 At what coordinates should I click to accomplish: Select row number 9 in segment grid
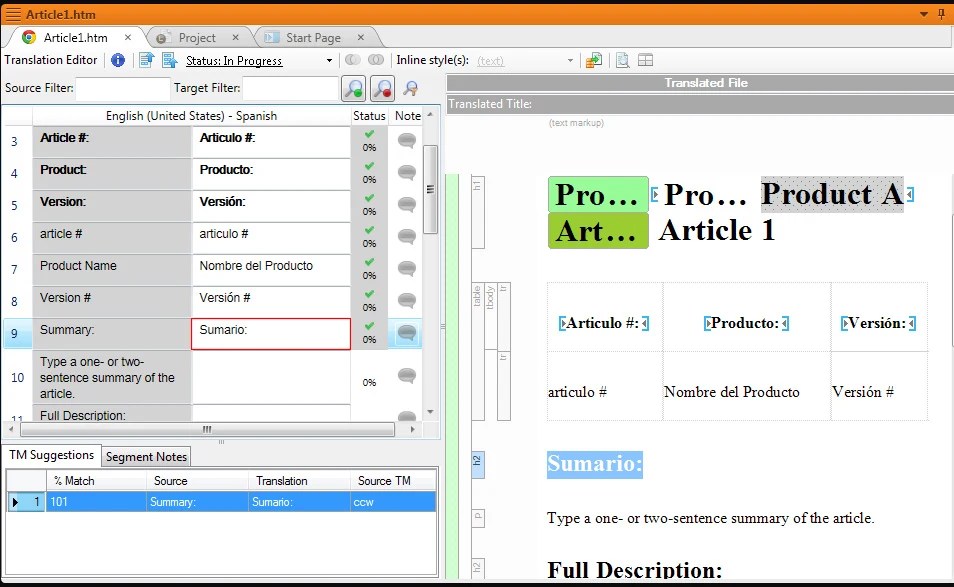pos(15,334)
